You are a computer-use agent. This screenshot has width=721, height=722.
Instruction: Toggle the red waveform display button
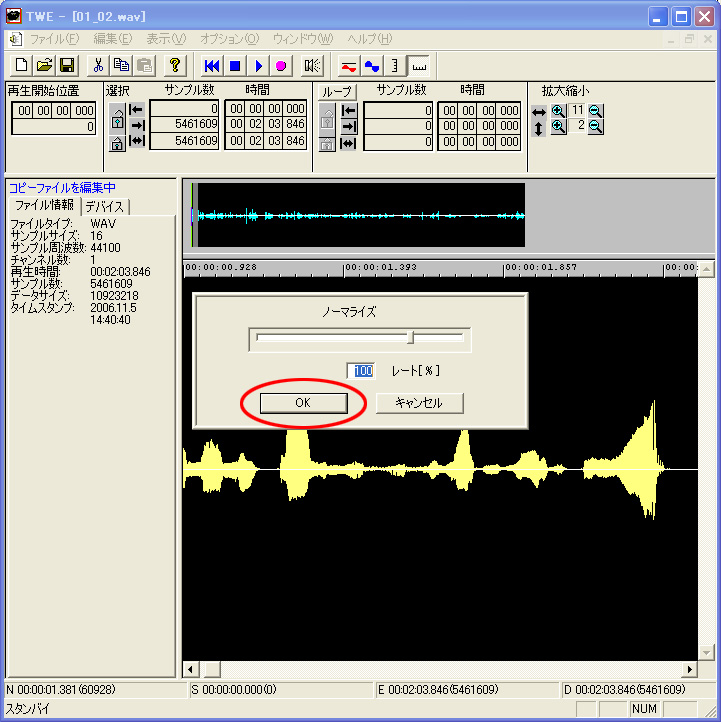tap(348, 66)
